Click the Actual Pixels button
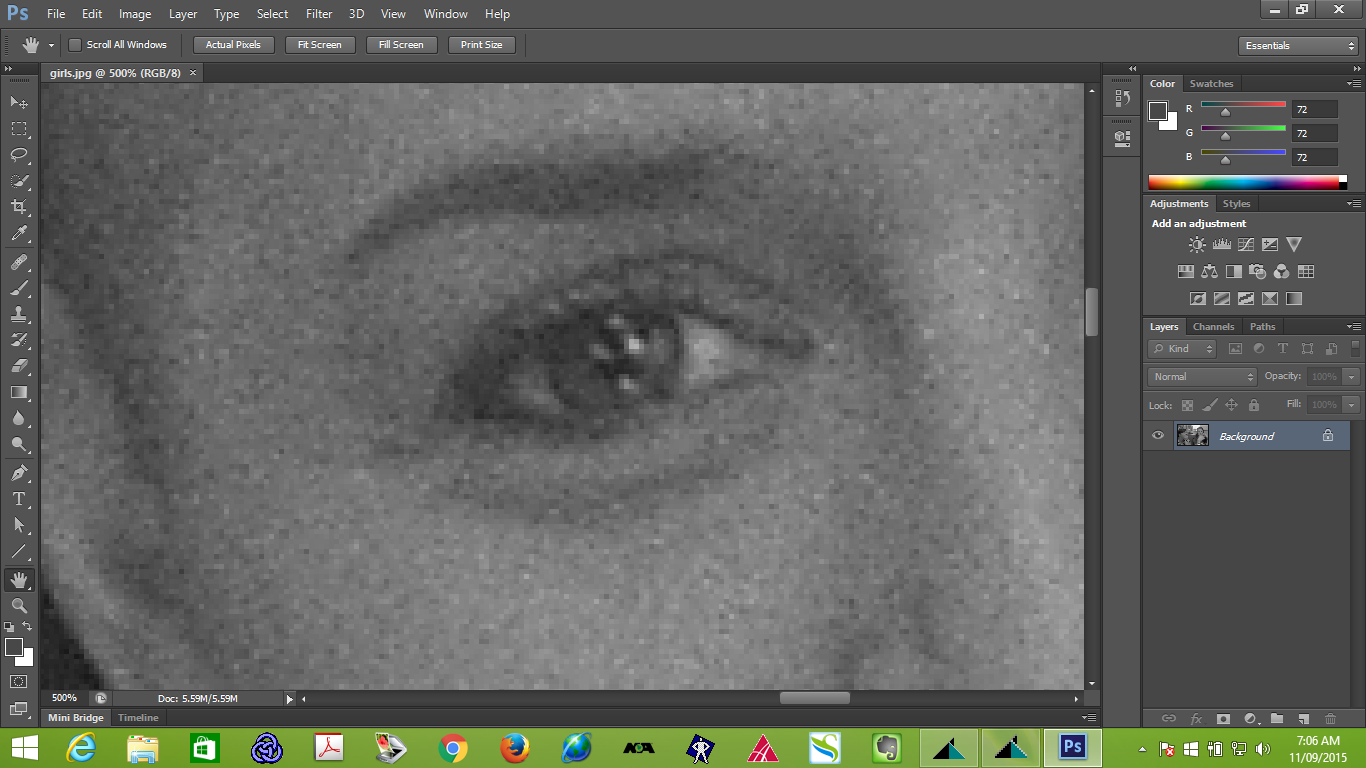Image resolution: width=1366 pixels, height=768 pixels. [233, 45]
